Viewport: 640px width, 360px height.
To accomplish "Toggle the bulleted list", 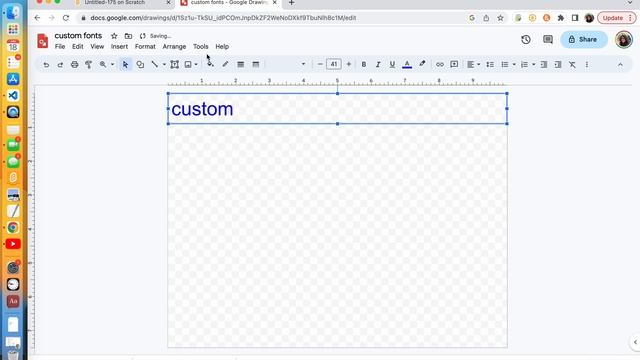I will 505,64.
